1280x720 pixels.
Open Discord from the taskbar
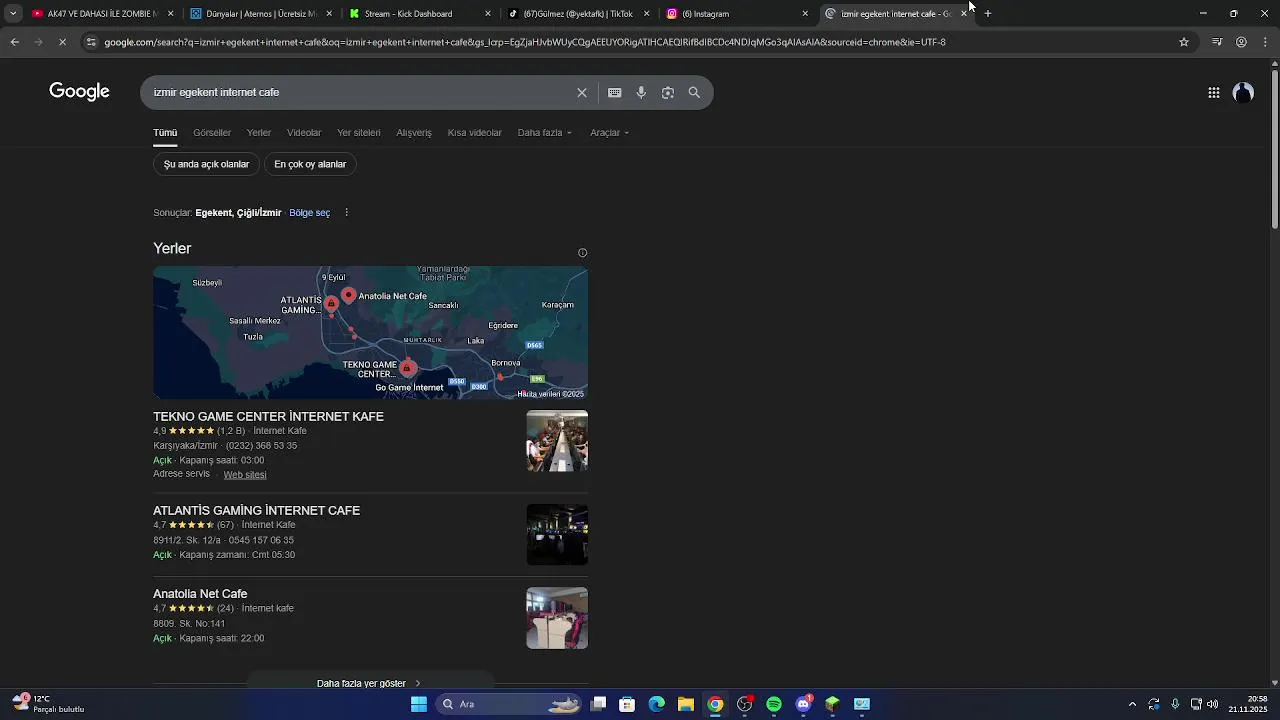click(x=803, y=704)
